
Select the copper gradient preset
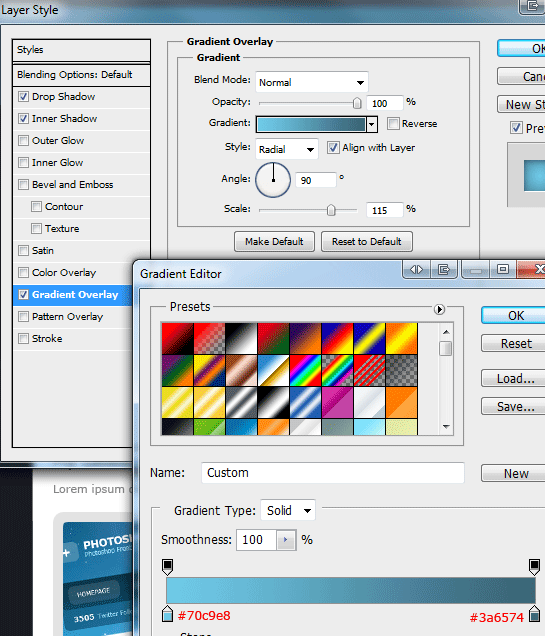(241, 371)
